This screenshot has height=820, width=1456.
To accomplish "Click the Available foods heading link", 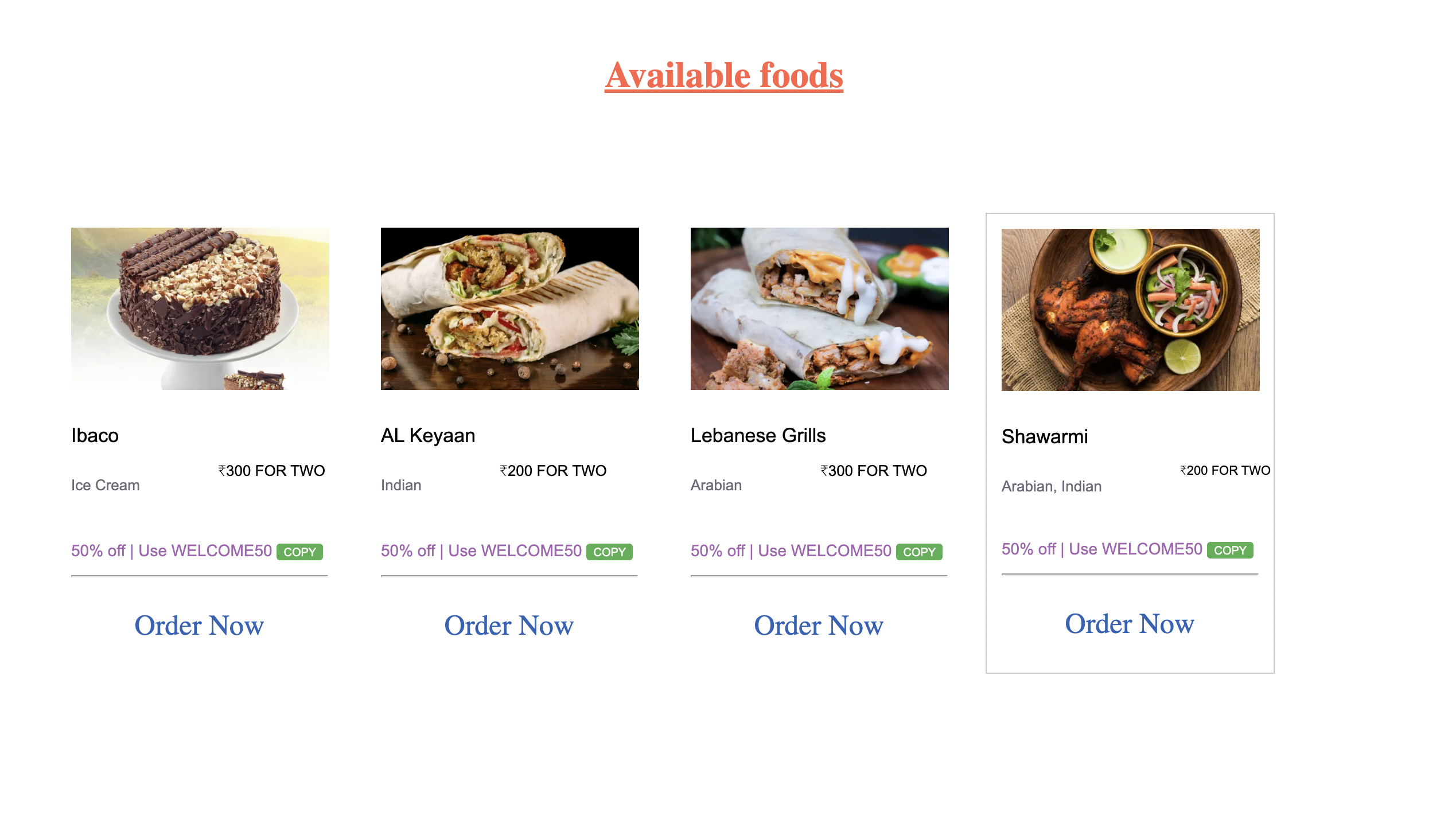I will coord(723,75).
